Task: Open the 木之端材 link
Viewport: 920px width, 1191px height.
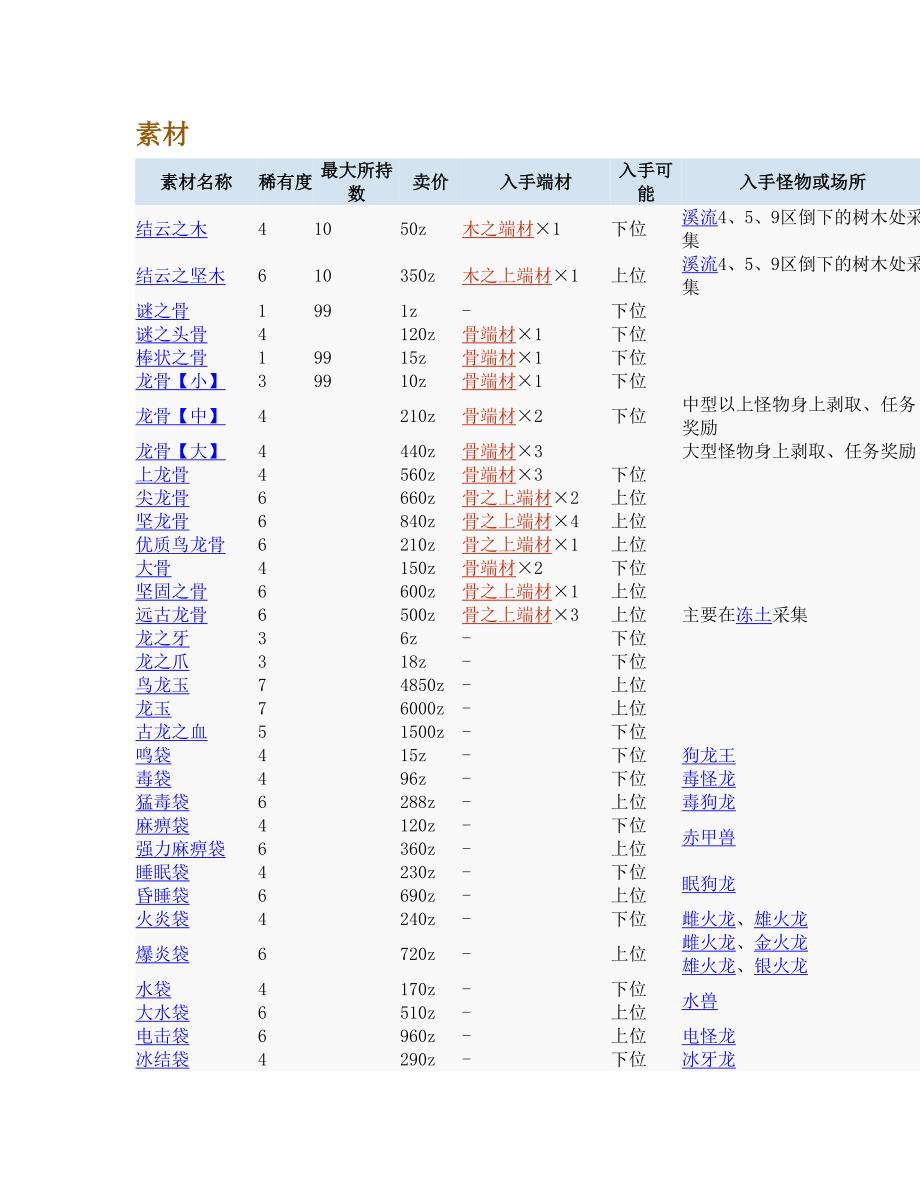Action: 497,229
